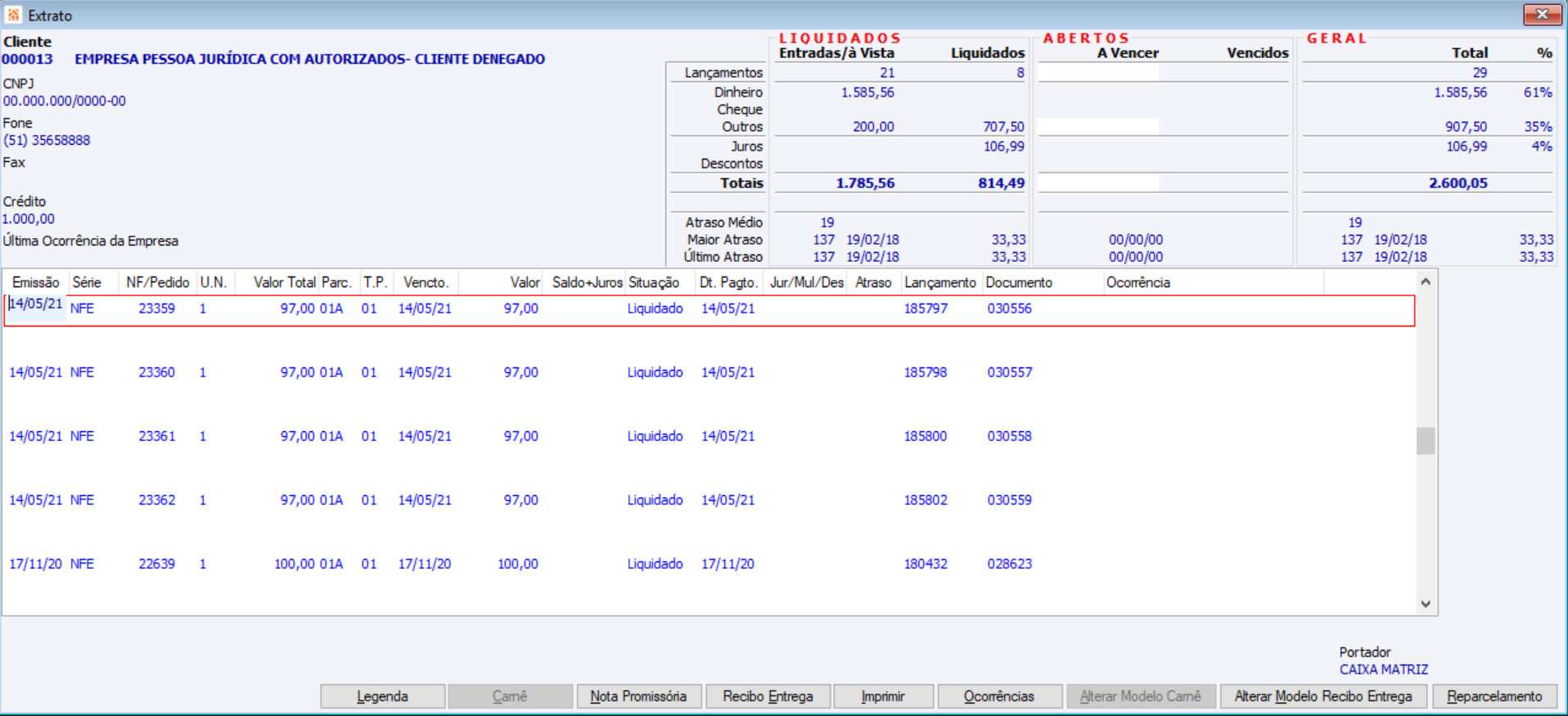
Task: Click the Situação column header
Action: coord(654,282)
